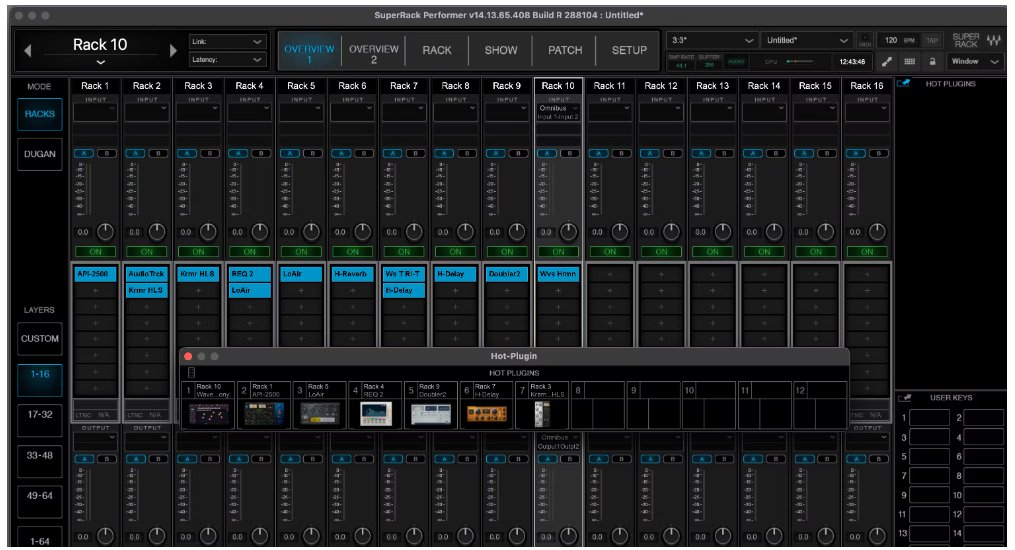Go to the previous rack using left arrow
The height and width of the screenshot is (550, 1015).
pos(27,50)
